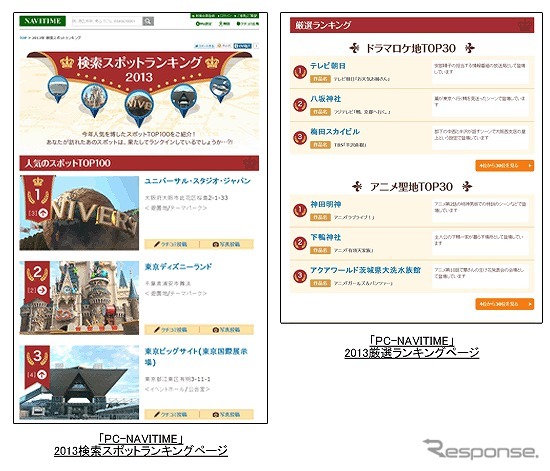Click the magnifier search button
The height and width of the screenshot is (471, 550).
[148, 21]
